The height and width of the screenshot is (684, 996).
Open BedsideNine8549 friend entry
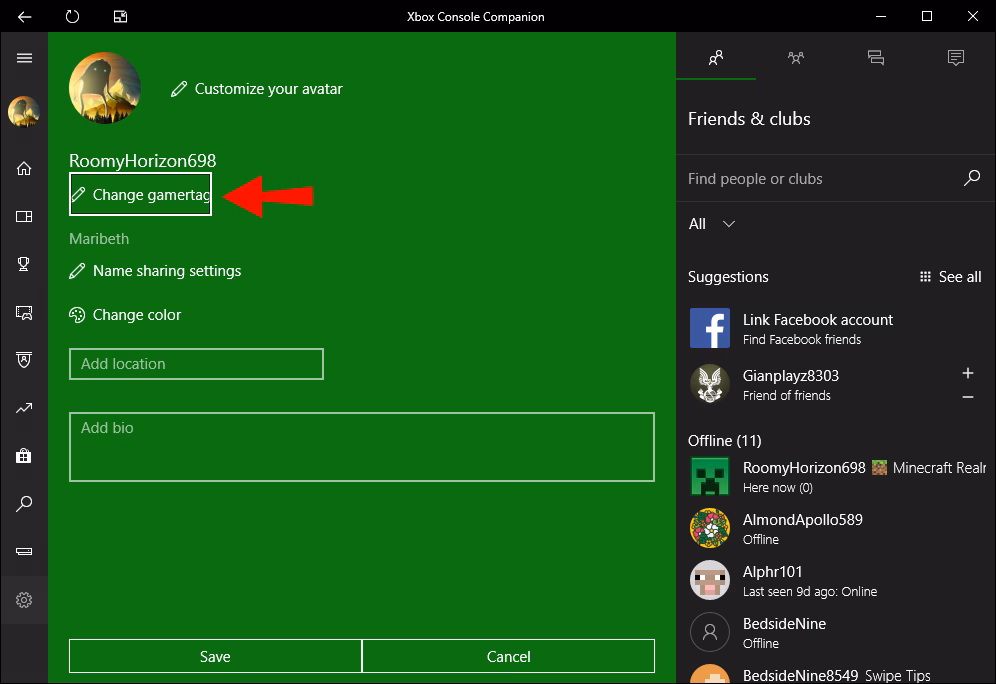tap(836, 674)
